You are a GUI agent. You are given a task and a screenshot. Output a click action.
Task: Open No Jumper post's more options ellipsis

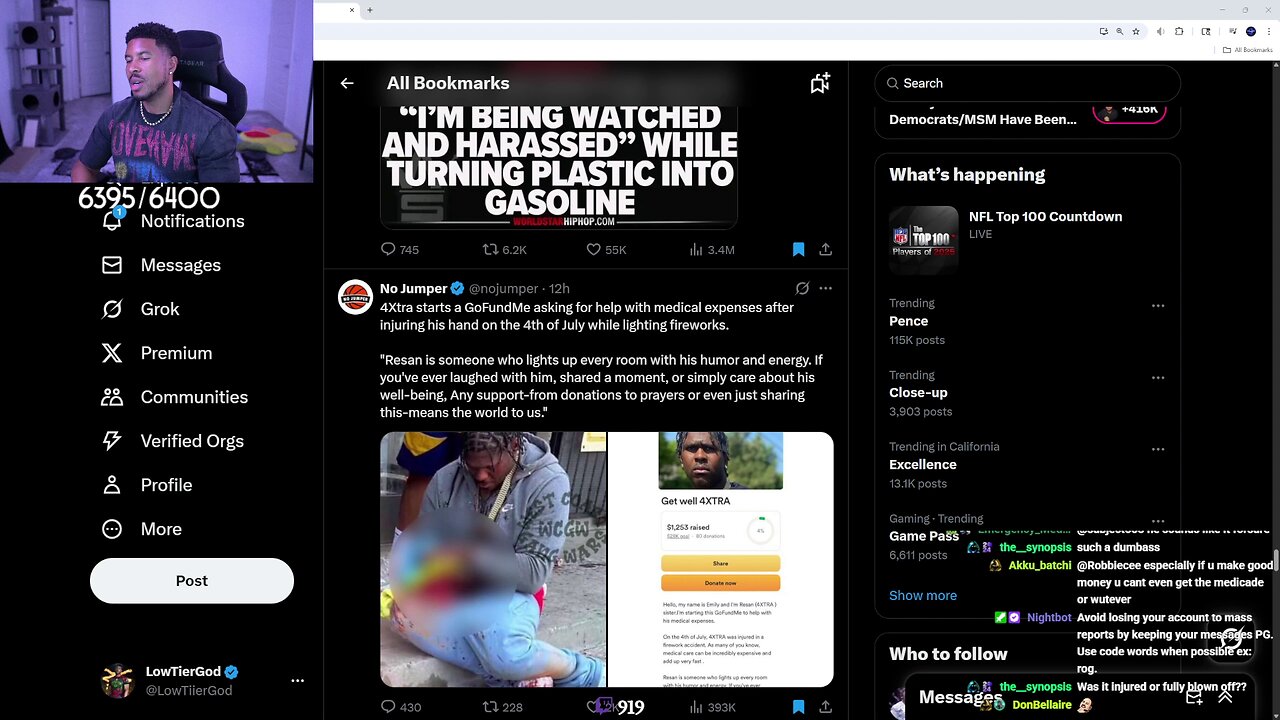click(x=826, y=288)
